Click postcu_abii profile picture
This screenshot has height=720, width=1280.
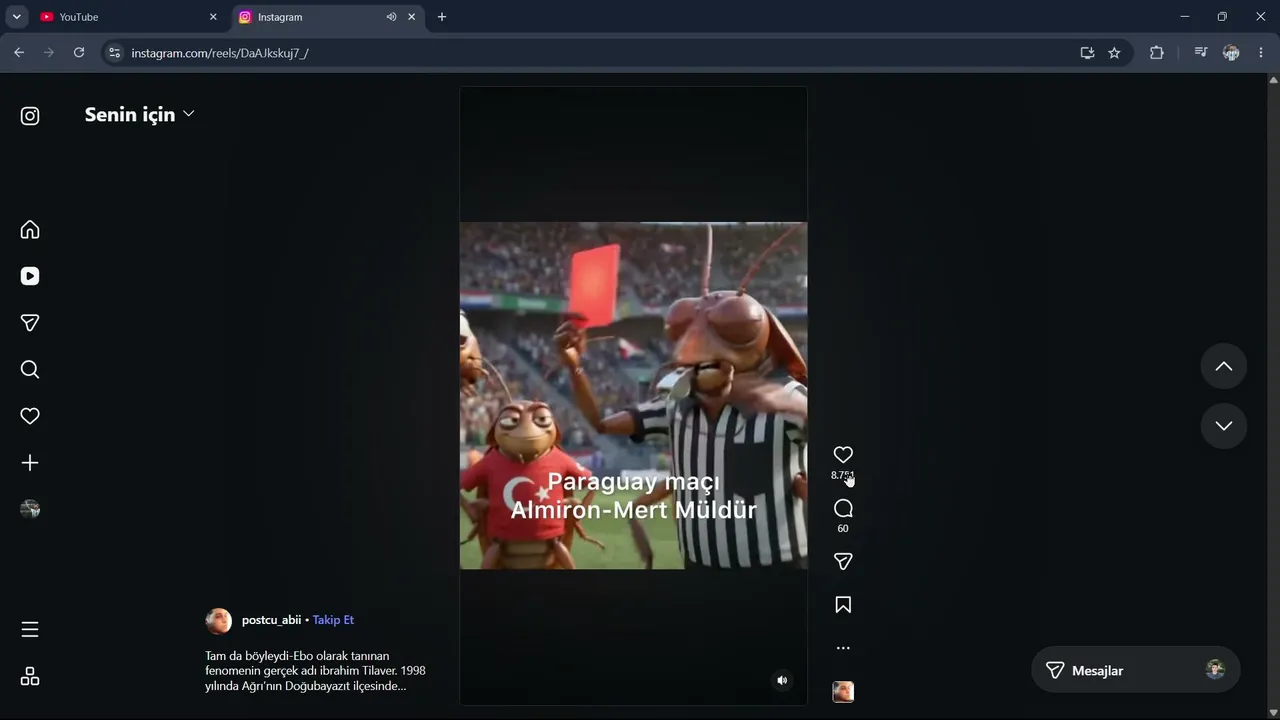click(218, 621)
